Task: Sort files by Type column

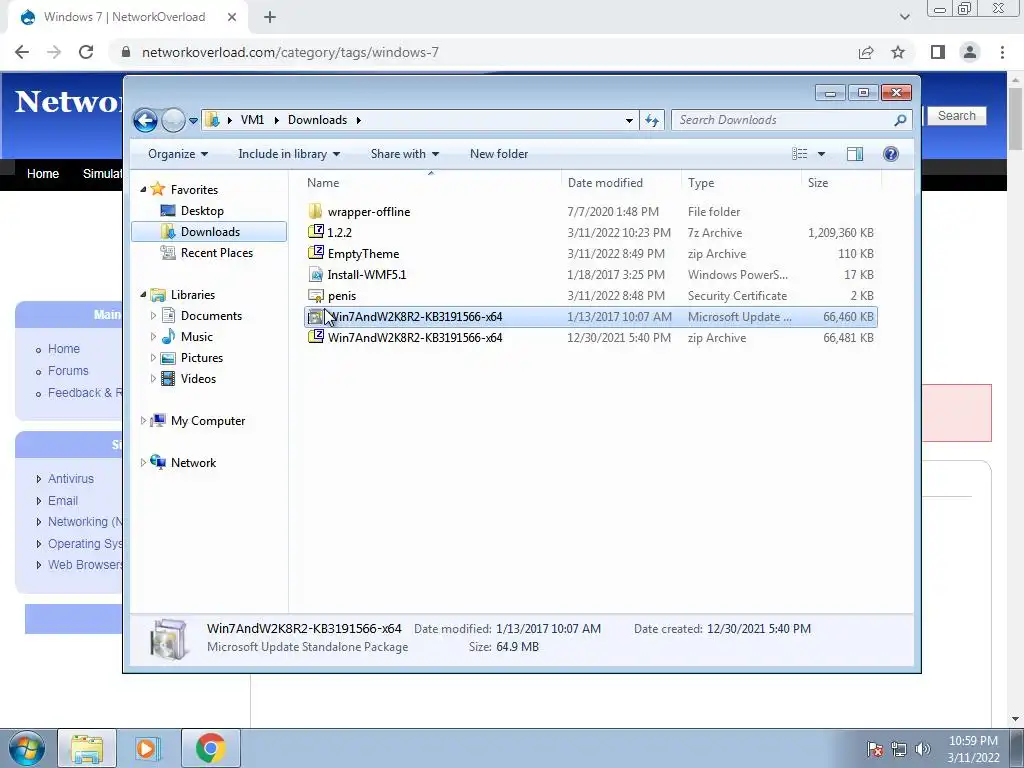Action: coord(741,183)
